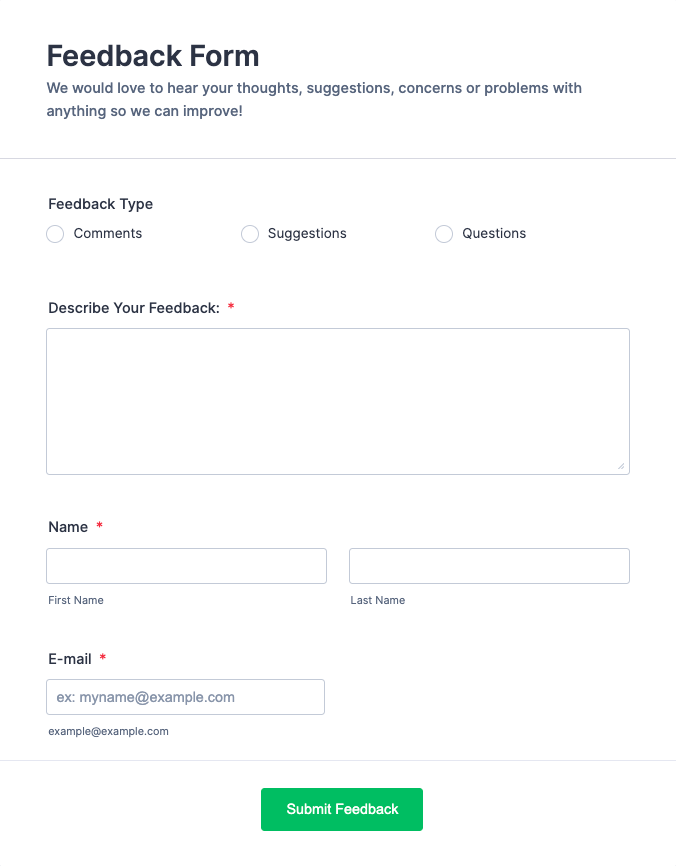The image size is (676, 866).
Task: Select the Comments radio button circle
Action: point(55,234)
